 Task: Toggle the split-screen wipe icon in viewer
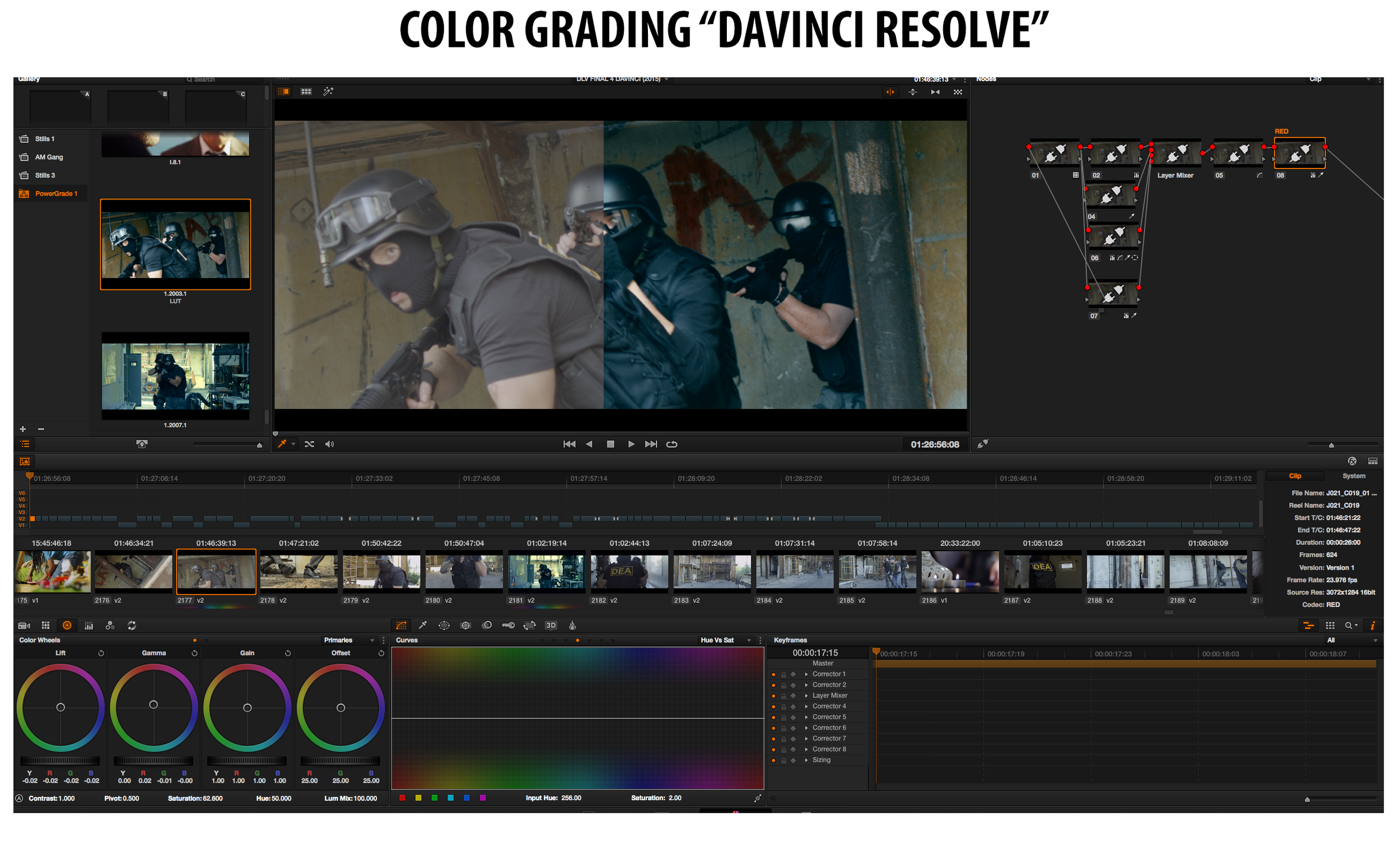tap(283, 91)
